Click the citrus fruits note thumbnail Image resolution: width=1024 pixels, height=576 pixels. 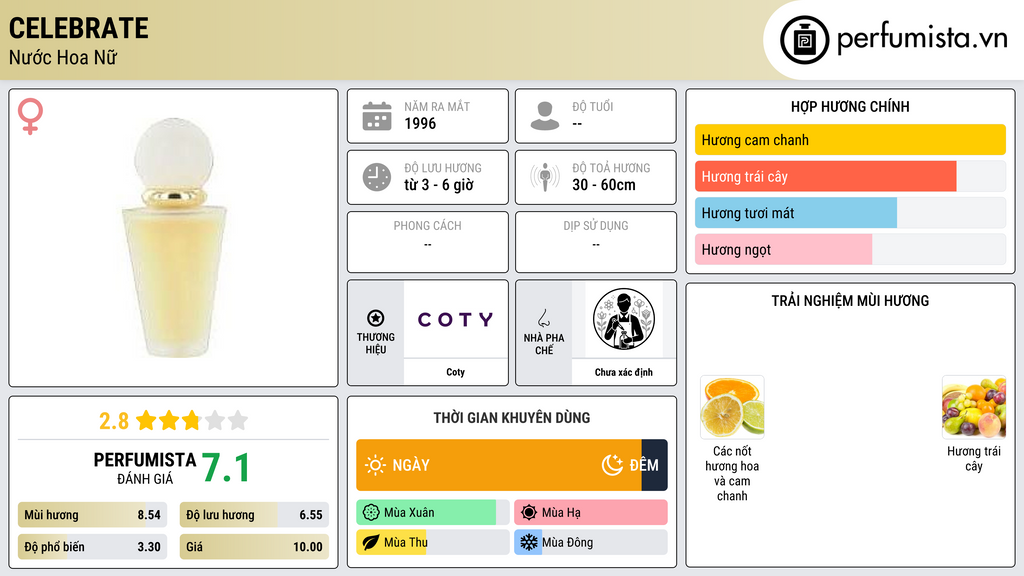pyautogui.click(x=732, y=407)
